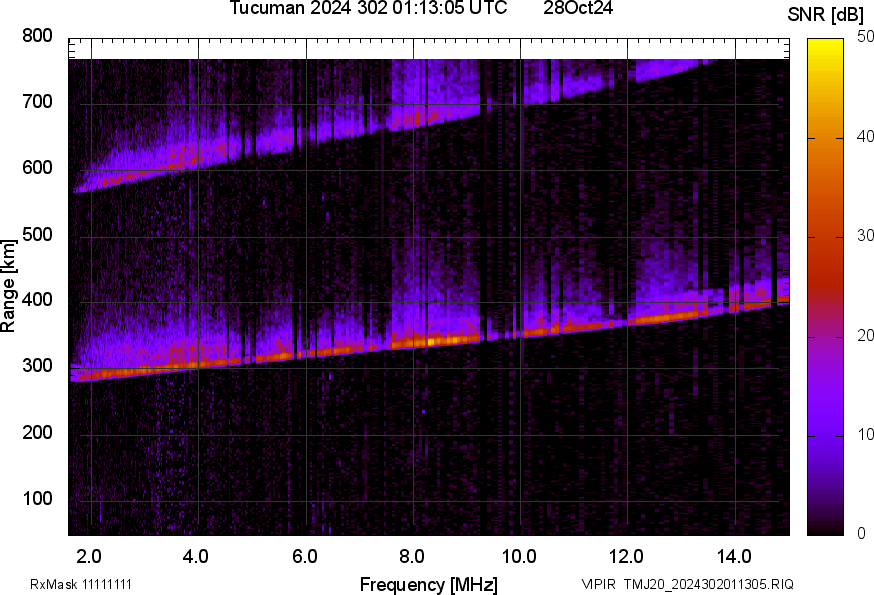
Task: Click range axis tick '500'
Action: point(37,234)
